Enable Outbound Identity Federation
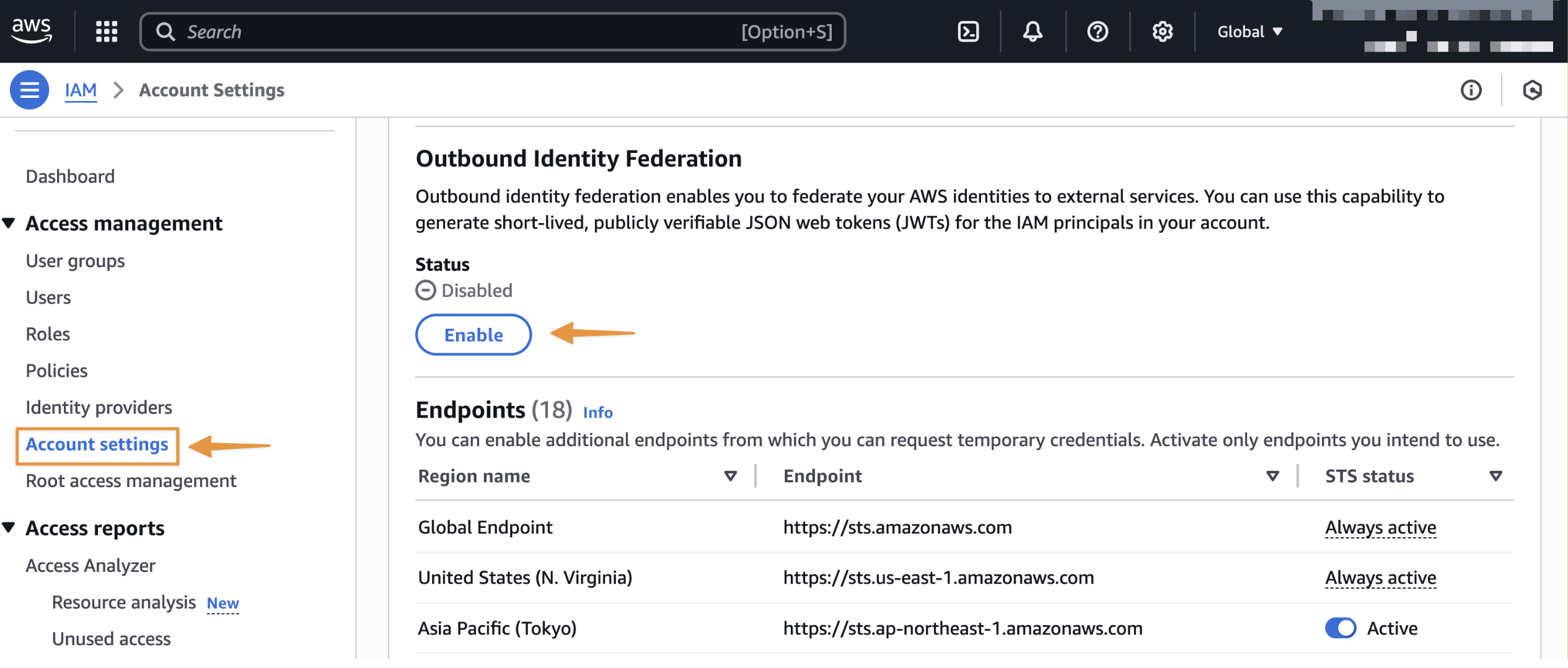 (473, 335)
